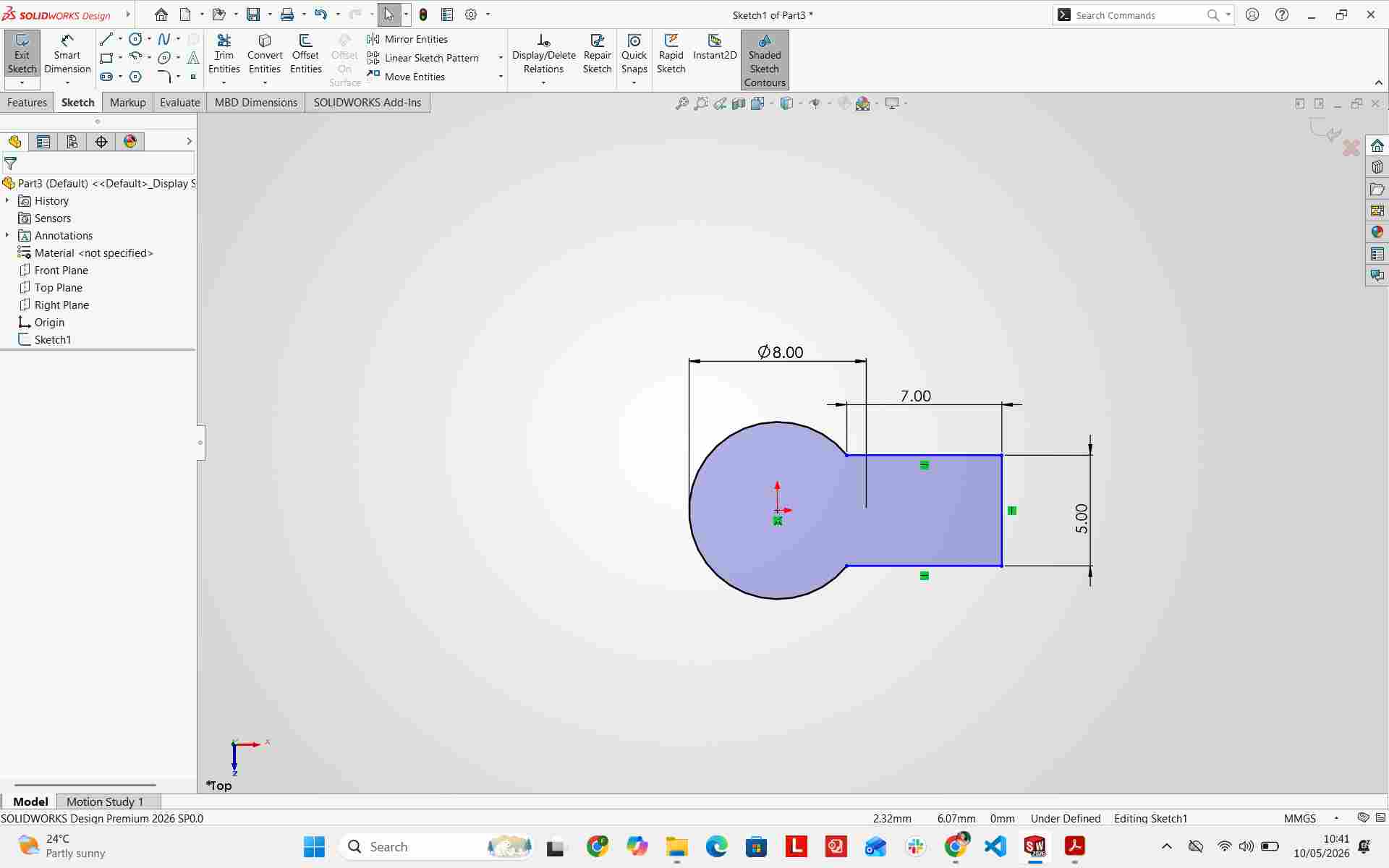
Task: Toggle Shaded Sketch Contours
Action: click(x=765, y=60)
